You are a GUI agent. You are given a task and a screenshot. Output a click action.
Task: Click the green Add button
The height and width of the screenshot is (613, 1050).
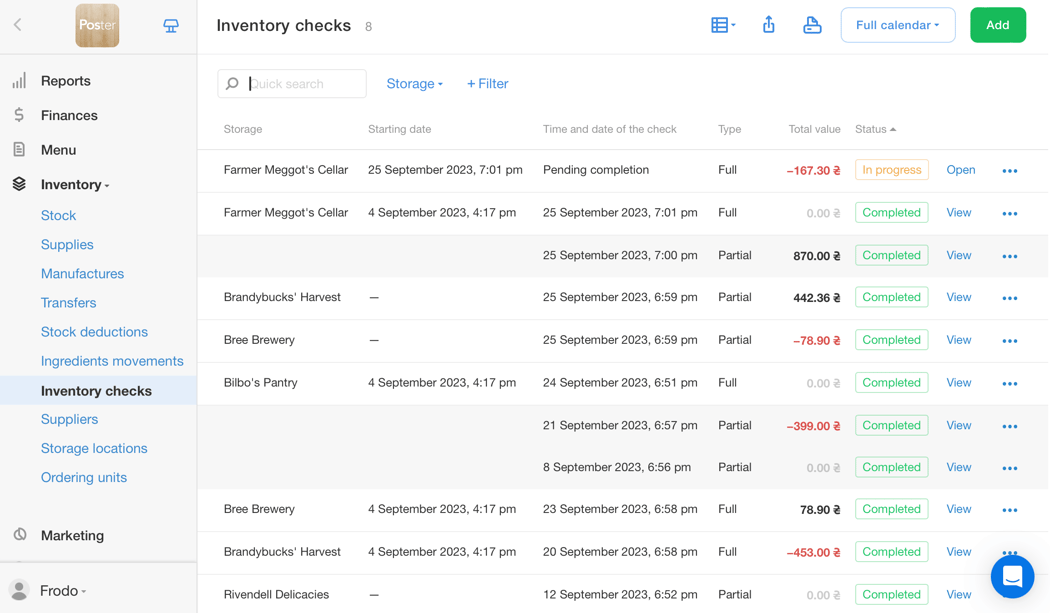[997, 25]
